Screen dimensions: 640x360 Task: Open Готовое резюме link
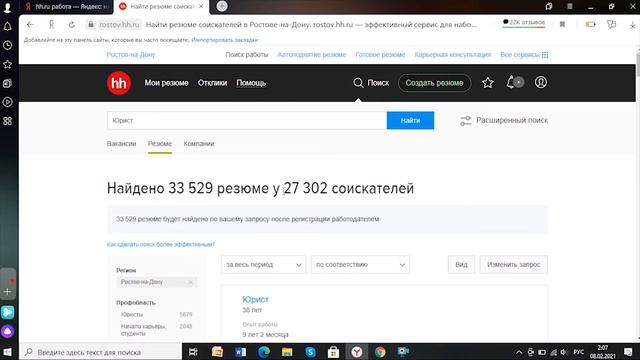[380, 55]
